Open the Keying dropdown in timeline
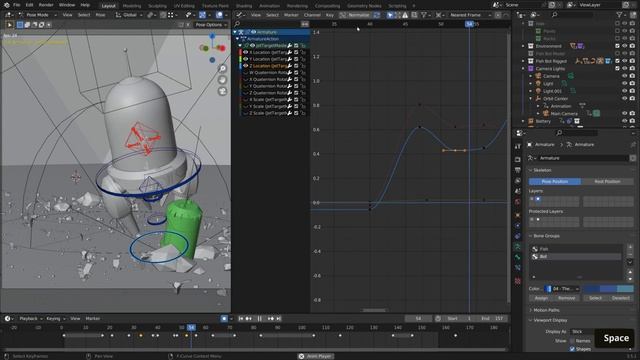The width and height of the screenshot is (640, 360). 55,318
